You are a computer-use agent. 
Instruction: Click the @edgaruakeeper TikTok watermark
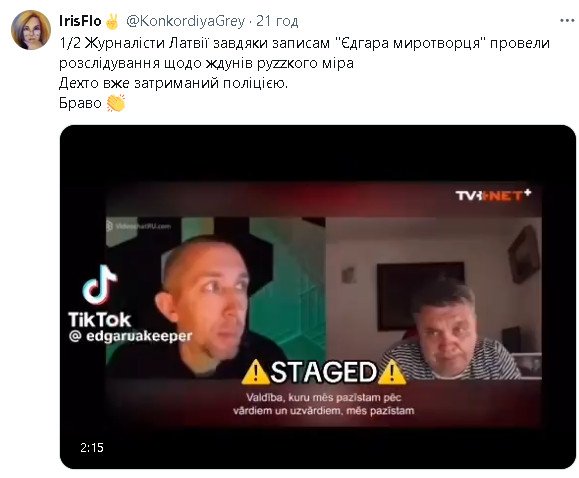130,336
